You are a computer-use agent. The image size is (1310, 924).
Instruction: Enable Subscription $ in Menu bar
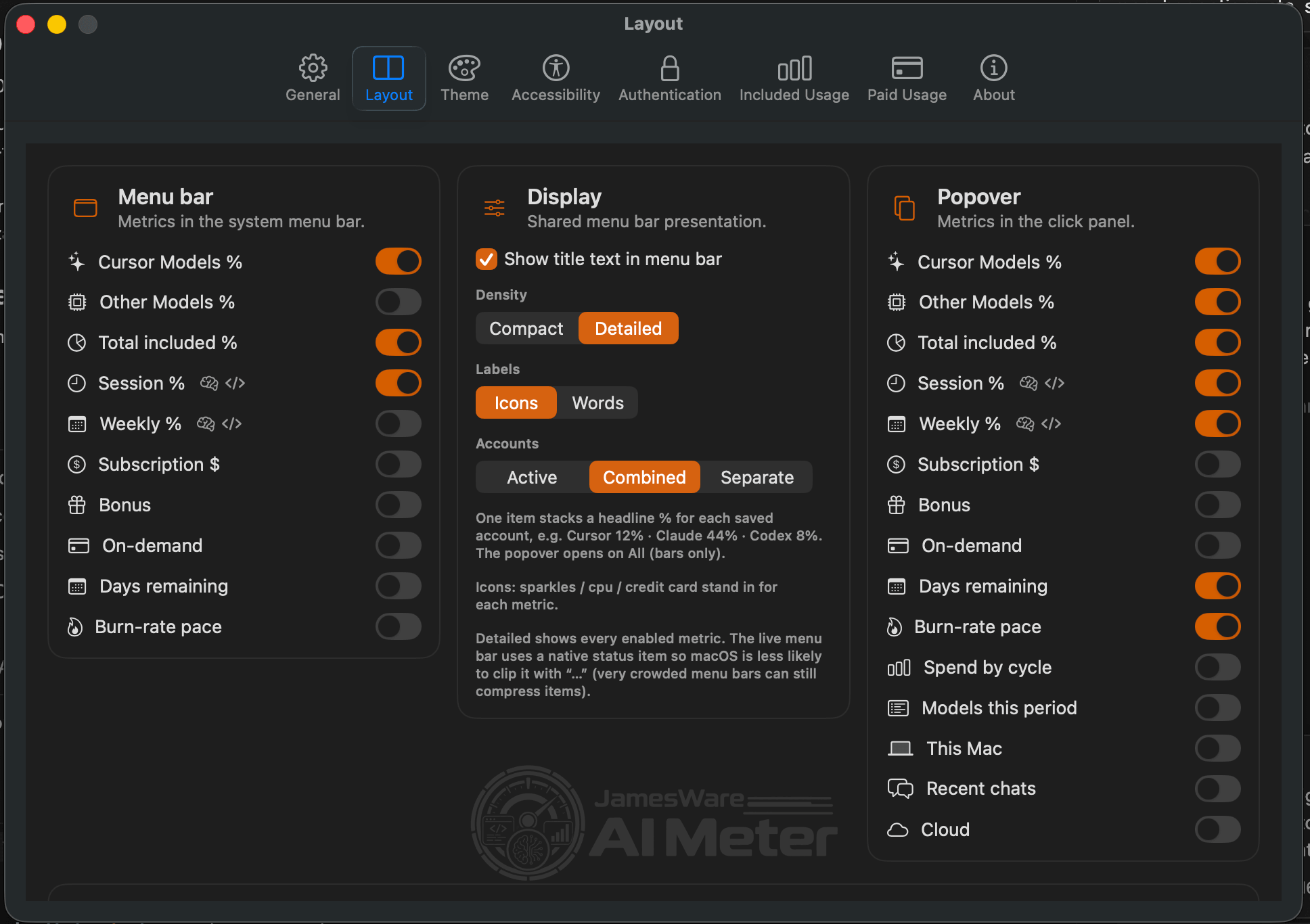pos(399,465)
